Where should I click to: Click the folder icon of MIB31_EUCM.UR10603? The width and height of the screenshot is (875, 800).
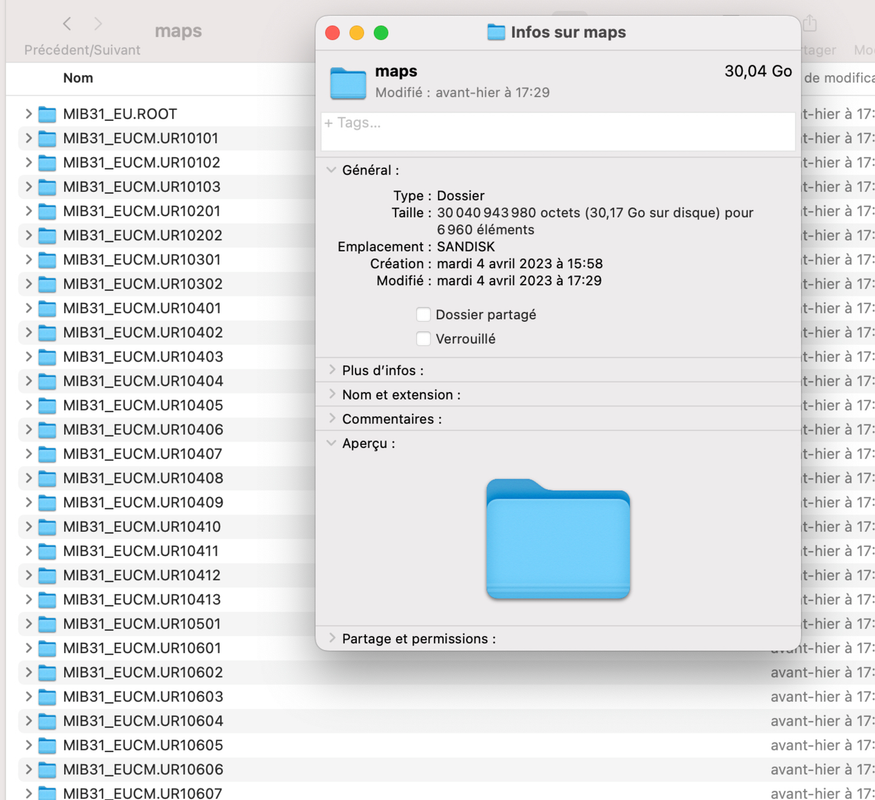[x=47, y=697]
